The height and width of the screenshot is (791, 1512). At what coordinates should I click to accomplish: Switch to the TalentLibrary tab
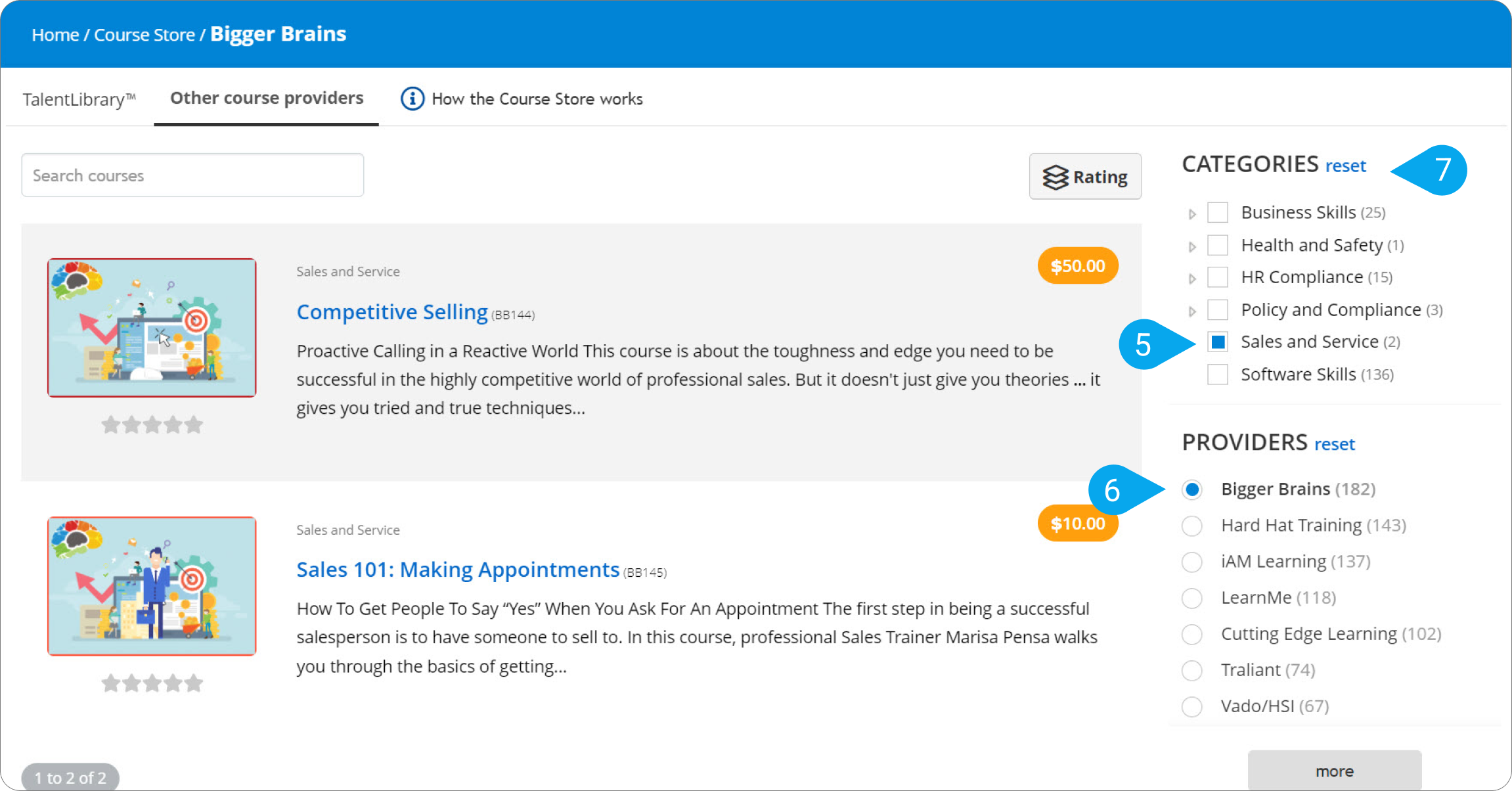click(x=79, y=99)
